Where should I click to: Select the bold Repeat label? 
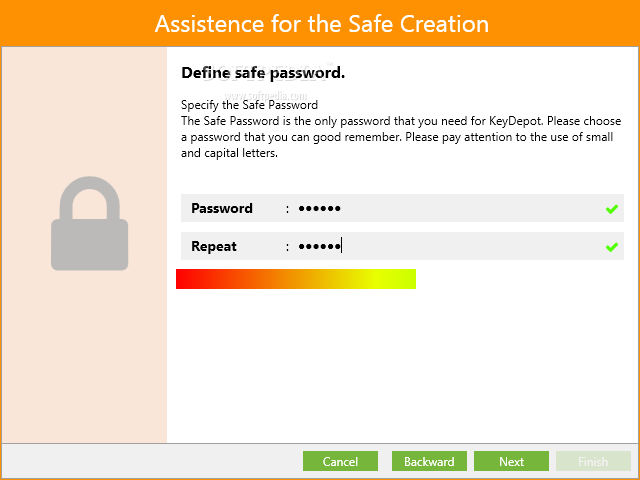click(214, 247)
